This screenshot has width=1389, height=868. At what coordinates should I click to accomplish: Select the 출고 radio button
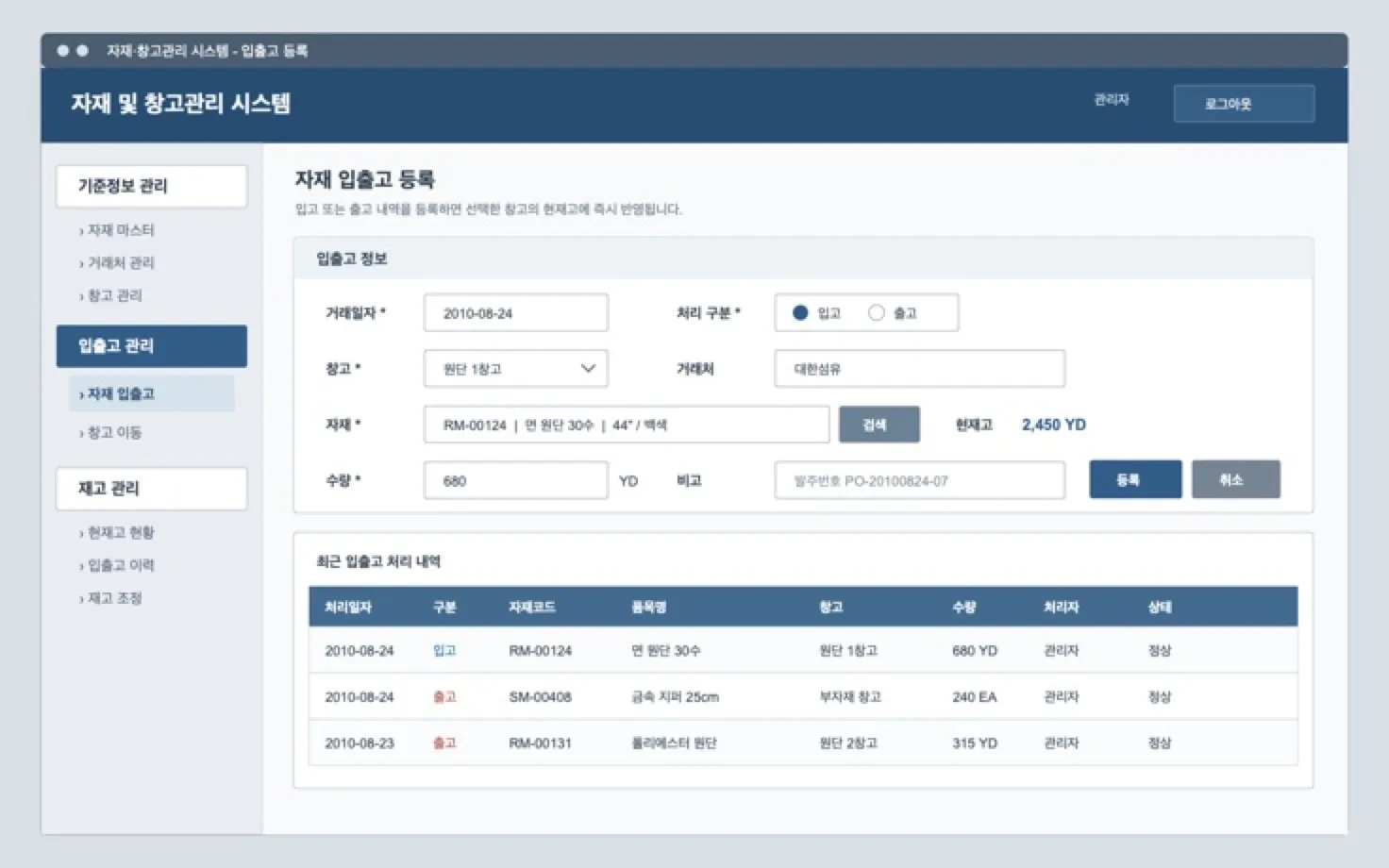876,313
